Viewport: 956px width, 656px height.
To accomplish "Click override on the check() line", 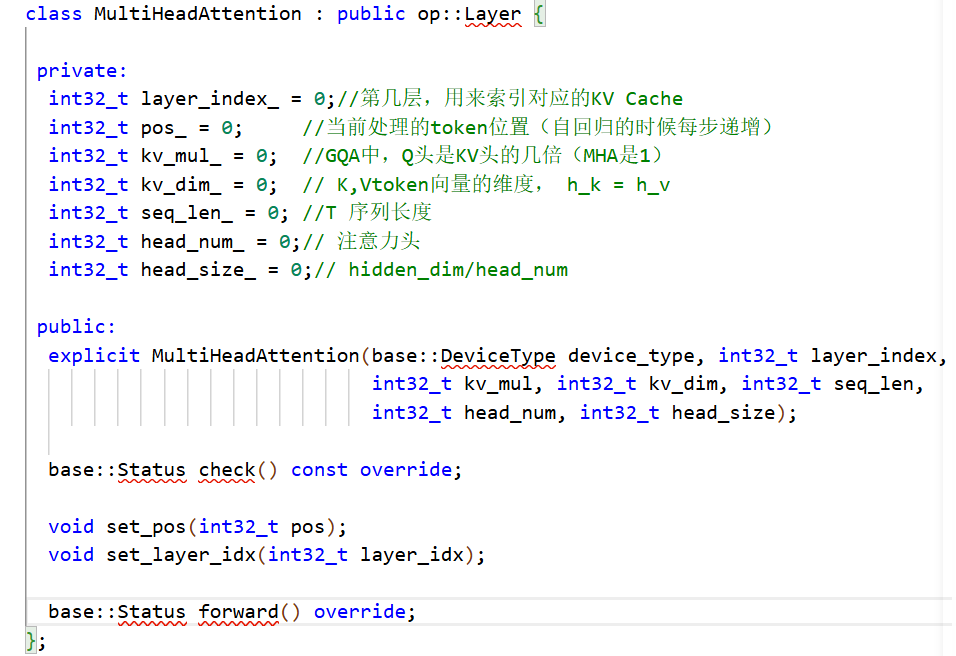I will (405, 470).
